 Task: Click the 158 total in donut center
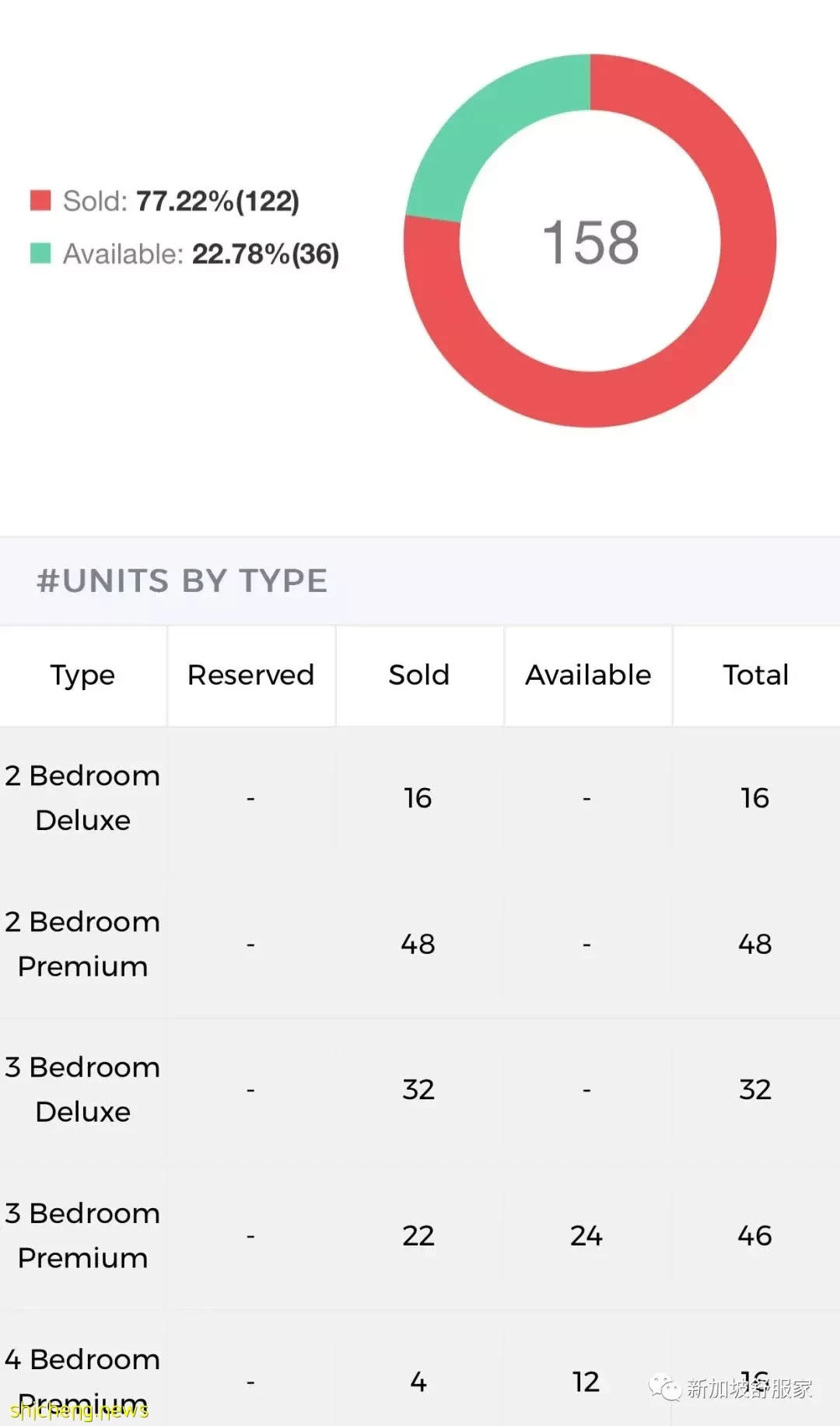(590, 242)
